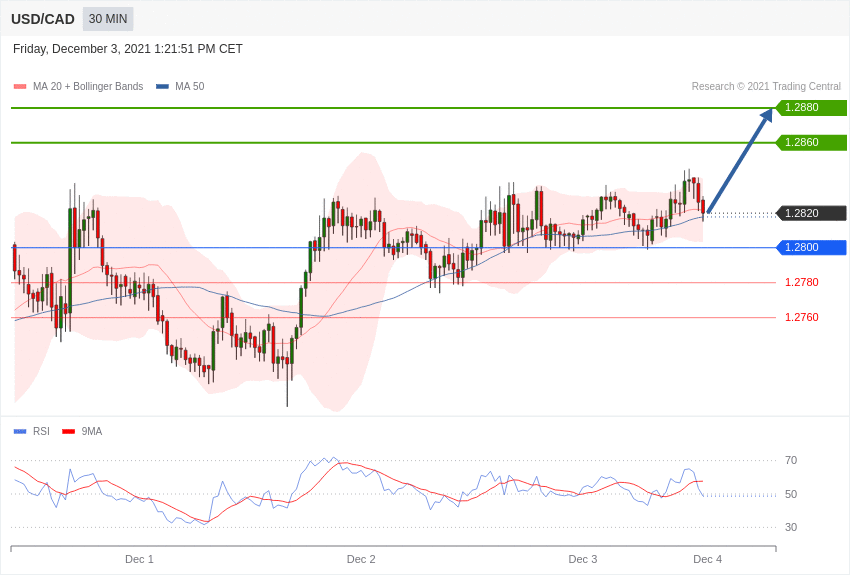Click the 9MA legend label
The image size is (850, 576).
(x=92, y=431)
